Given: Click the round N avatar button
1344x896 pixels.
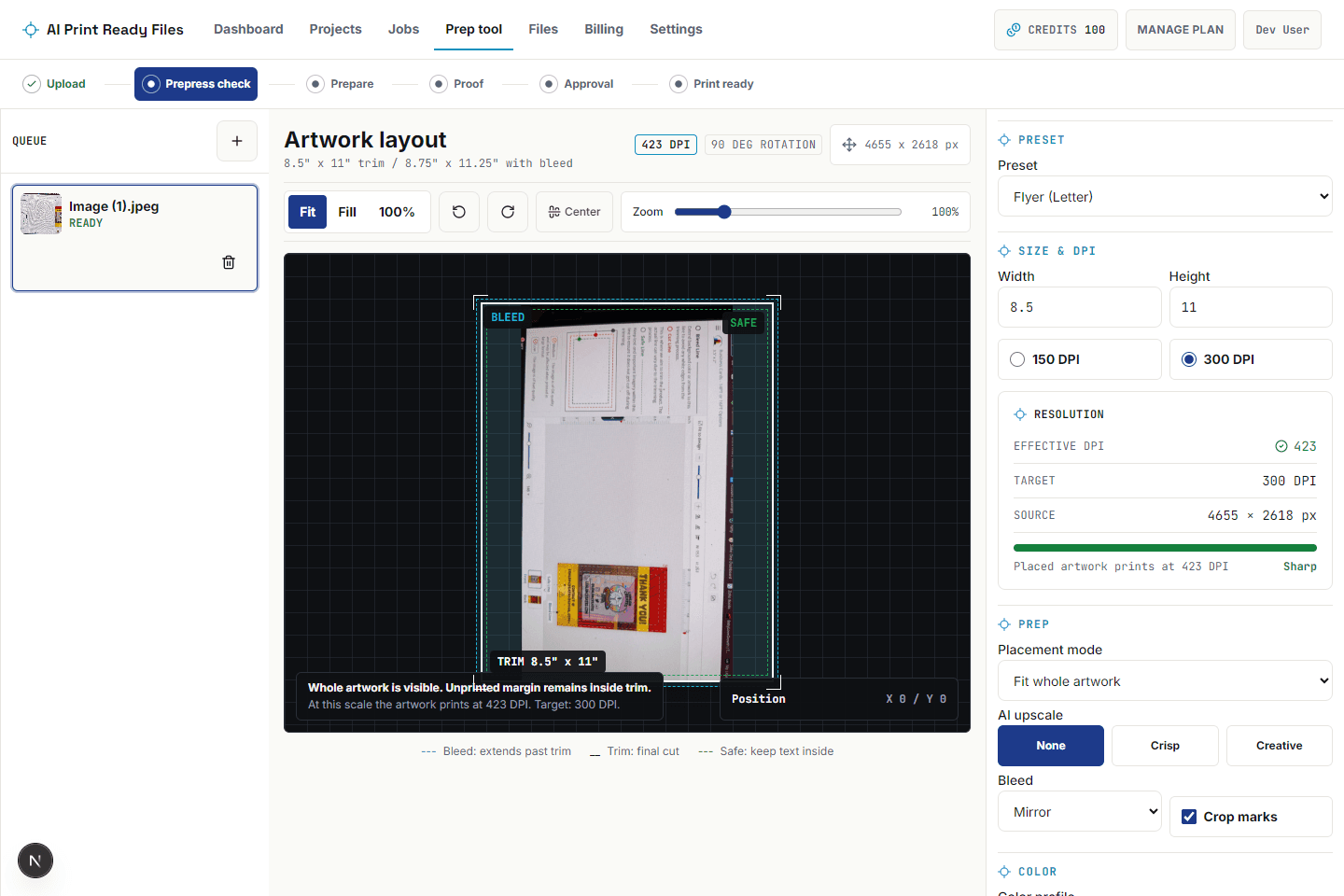Looking at the screenshot, I should click(x=35, y=861).
